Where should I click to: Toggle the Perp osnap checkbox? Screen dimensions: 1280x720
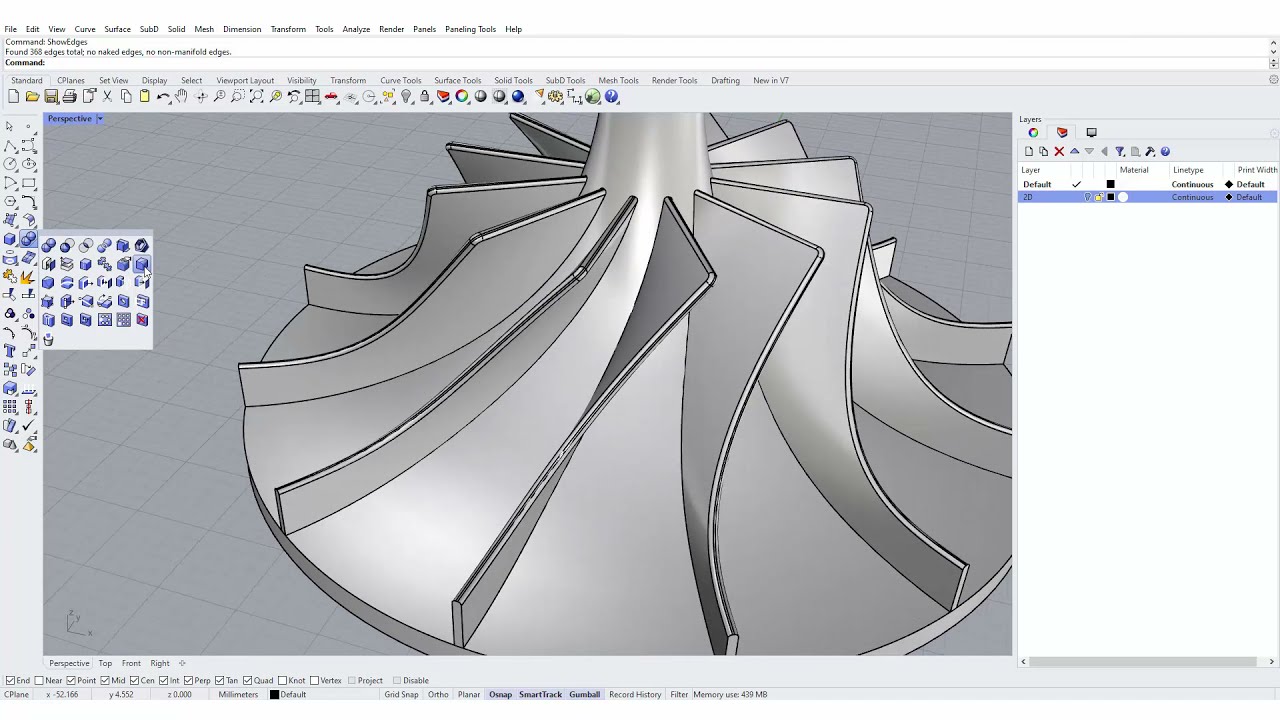(x=189, y=681)
